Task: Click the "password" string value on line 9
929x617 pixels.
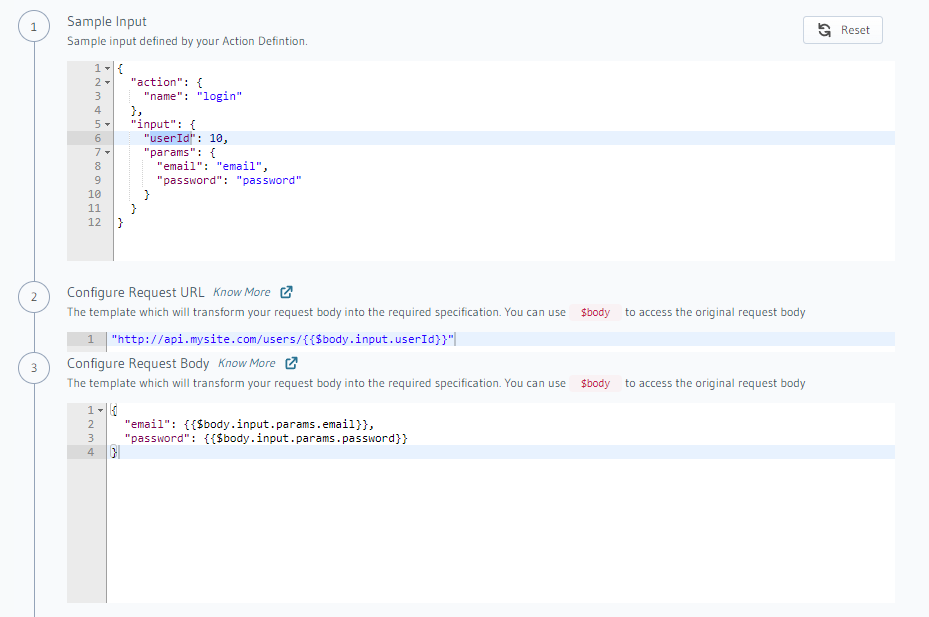Action: 268,180
